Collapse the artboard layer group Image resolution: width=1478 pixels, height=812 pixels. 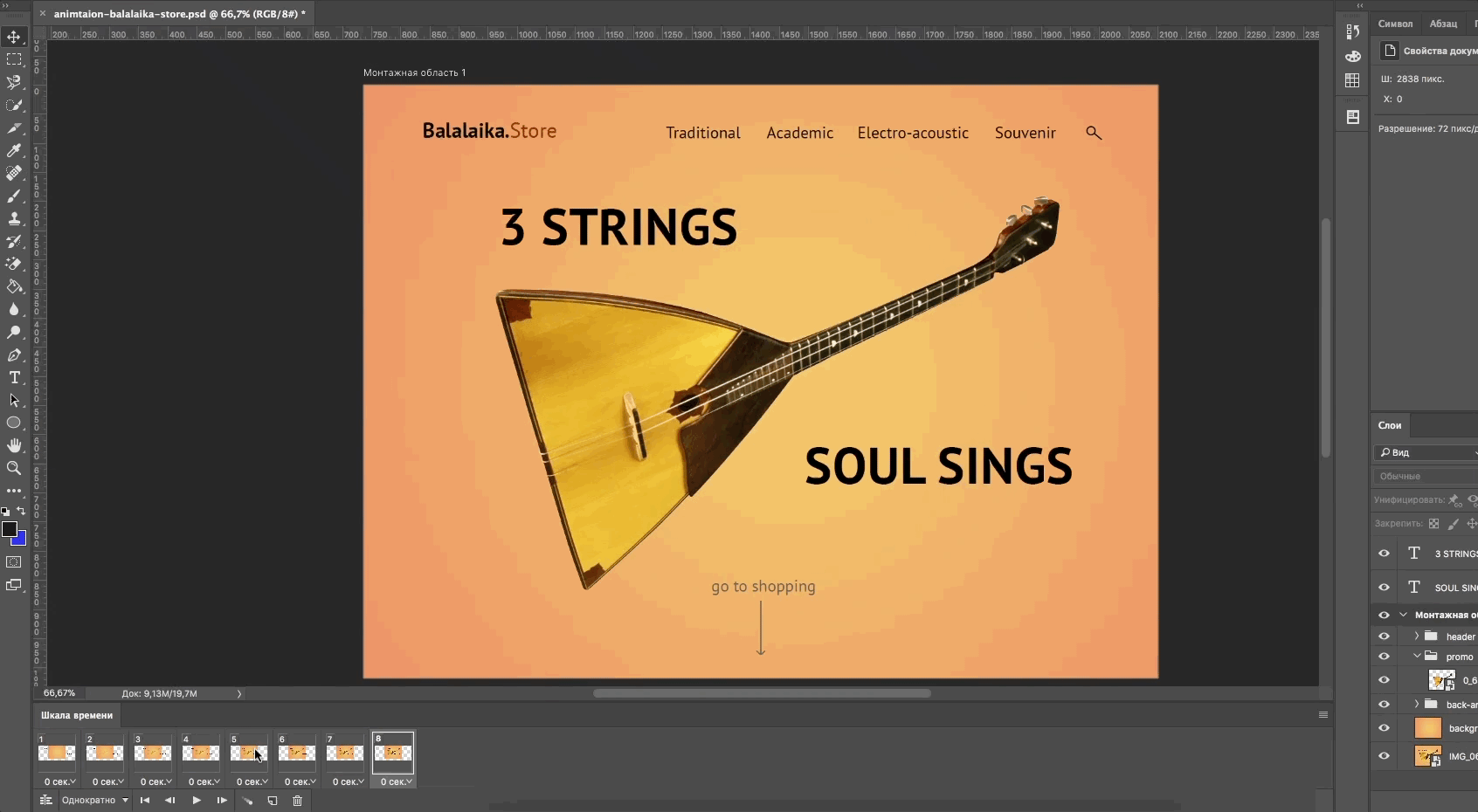point(1404,615)
